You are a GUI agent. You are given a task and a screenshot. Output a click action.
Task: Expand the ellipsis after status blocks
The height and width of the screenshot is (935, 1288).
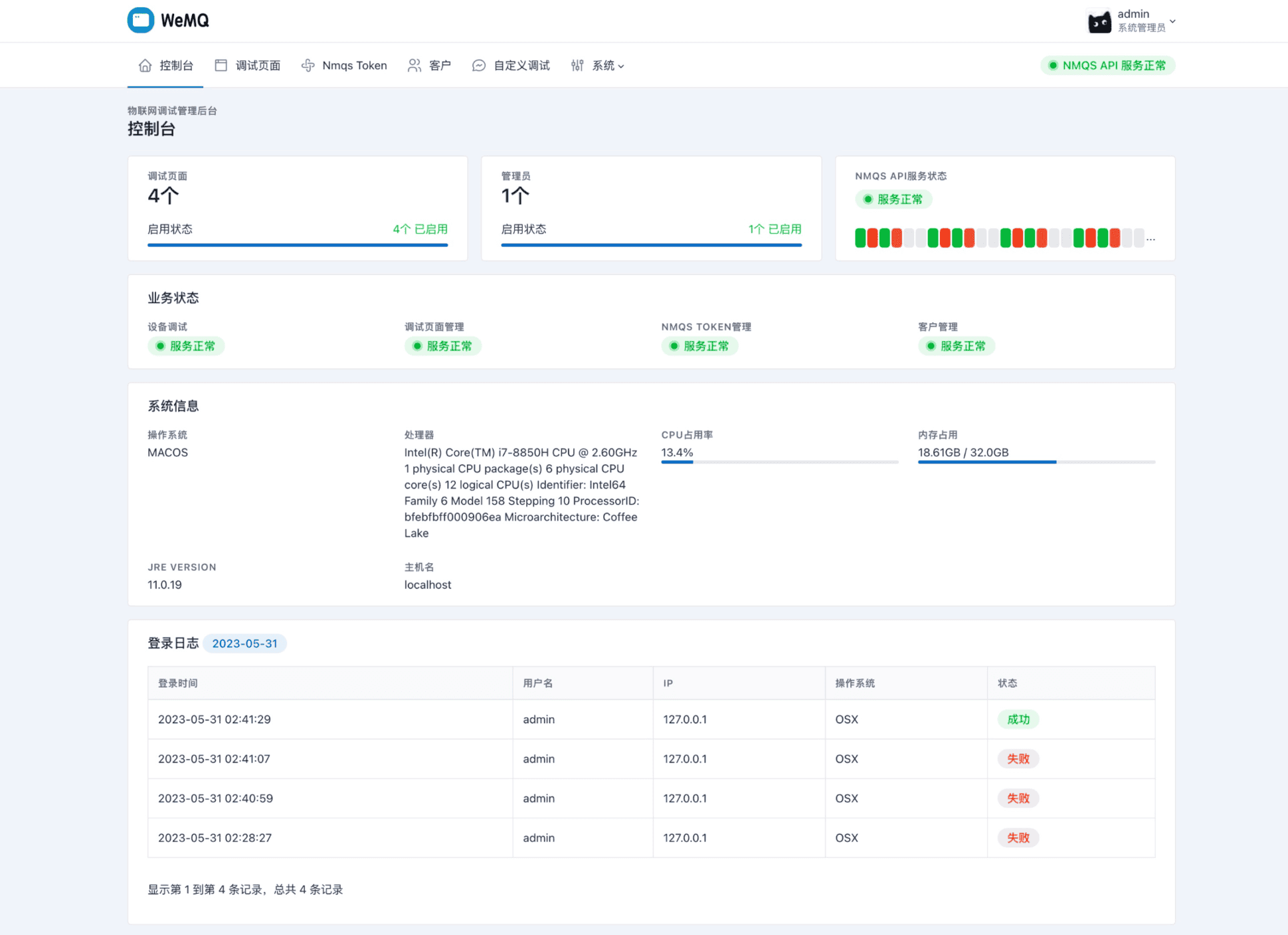click(x=1150, y=238)
